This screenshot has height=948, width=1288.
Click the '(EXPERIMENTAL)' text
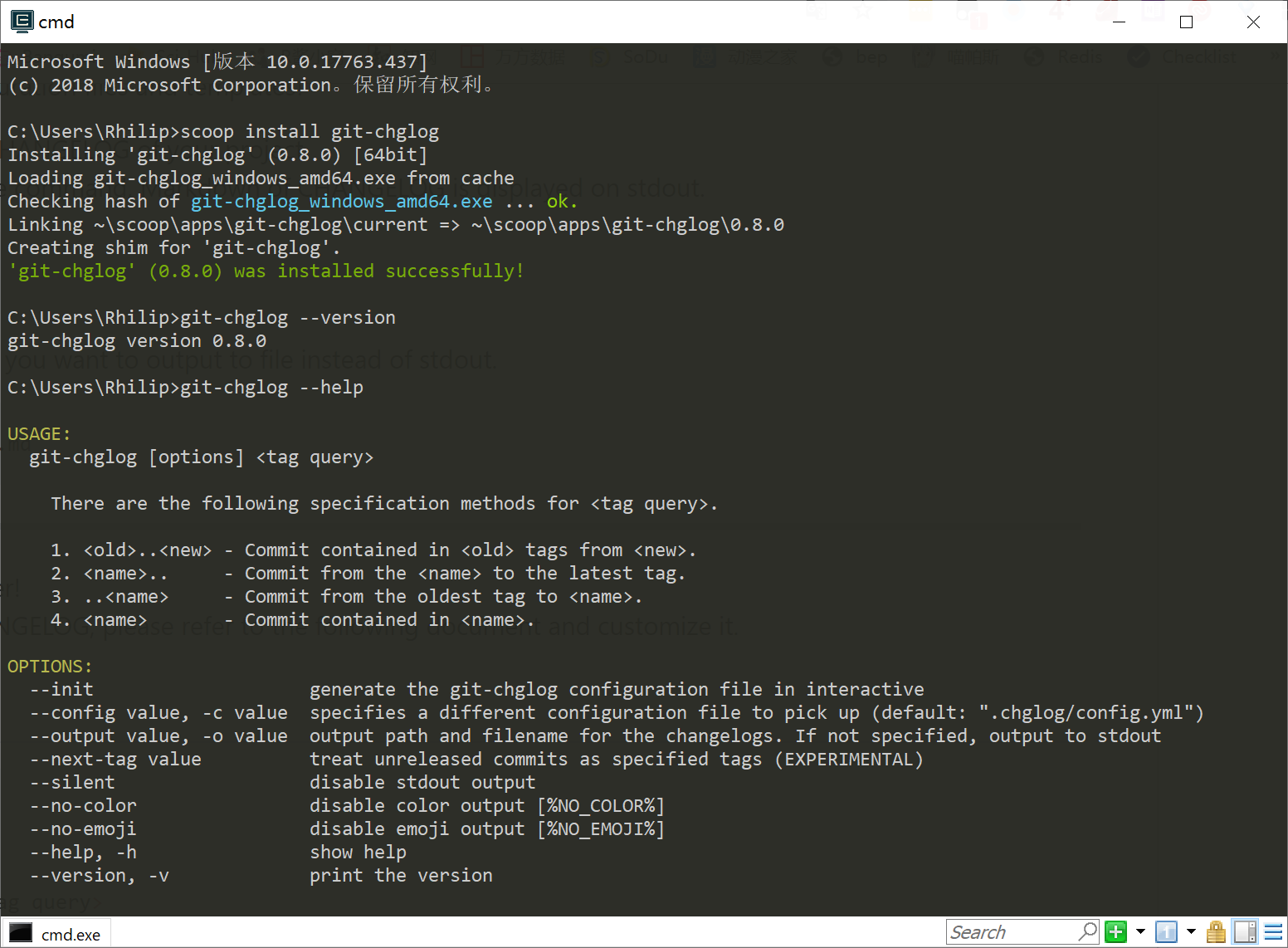click(x=849, y=759)
